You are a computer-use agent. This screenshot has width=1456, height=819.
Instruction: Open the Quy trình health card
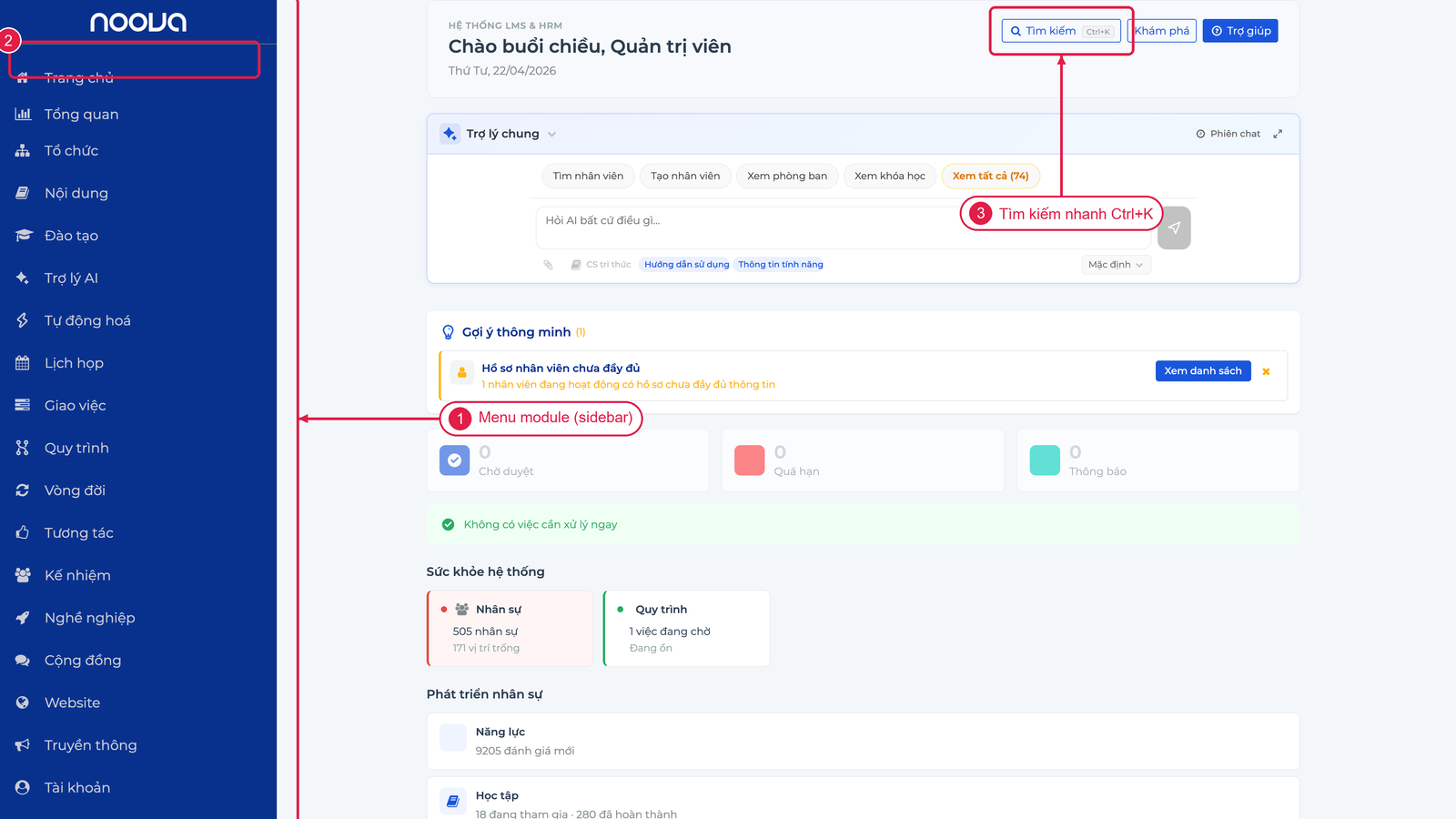click(x=686, y=629)
